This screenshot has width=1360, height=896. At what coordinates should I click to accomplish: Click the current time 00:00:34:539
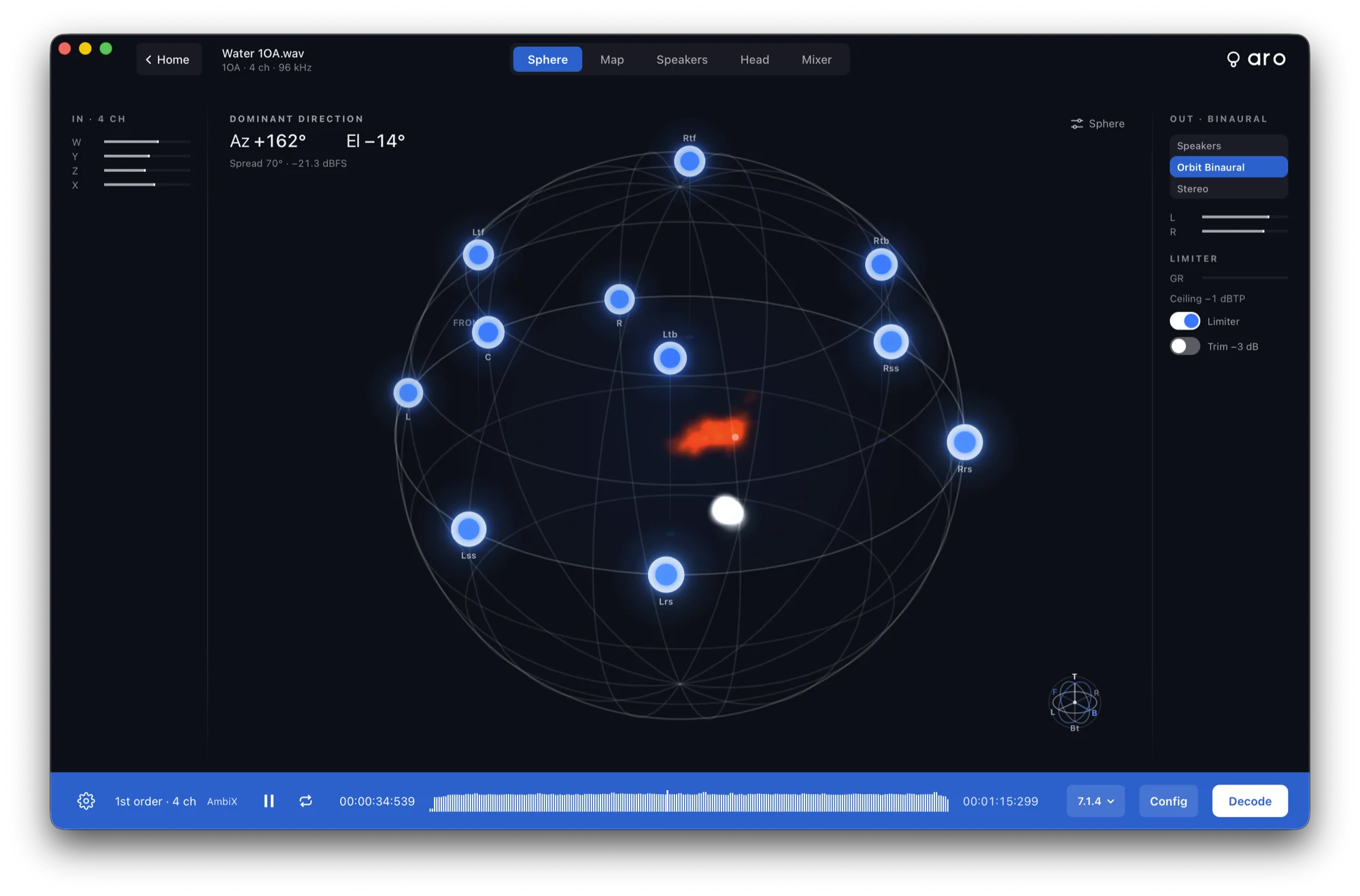point(377,802)
